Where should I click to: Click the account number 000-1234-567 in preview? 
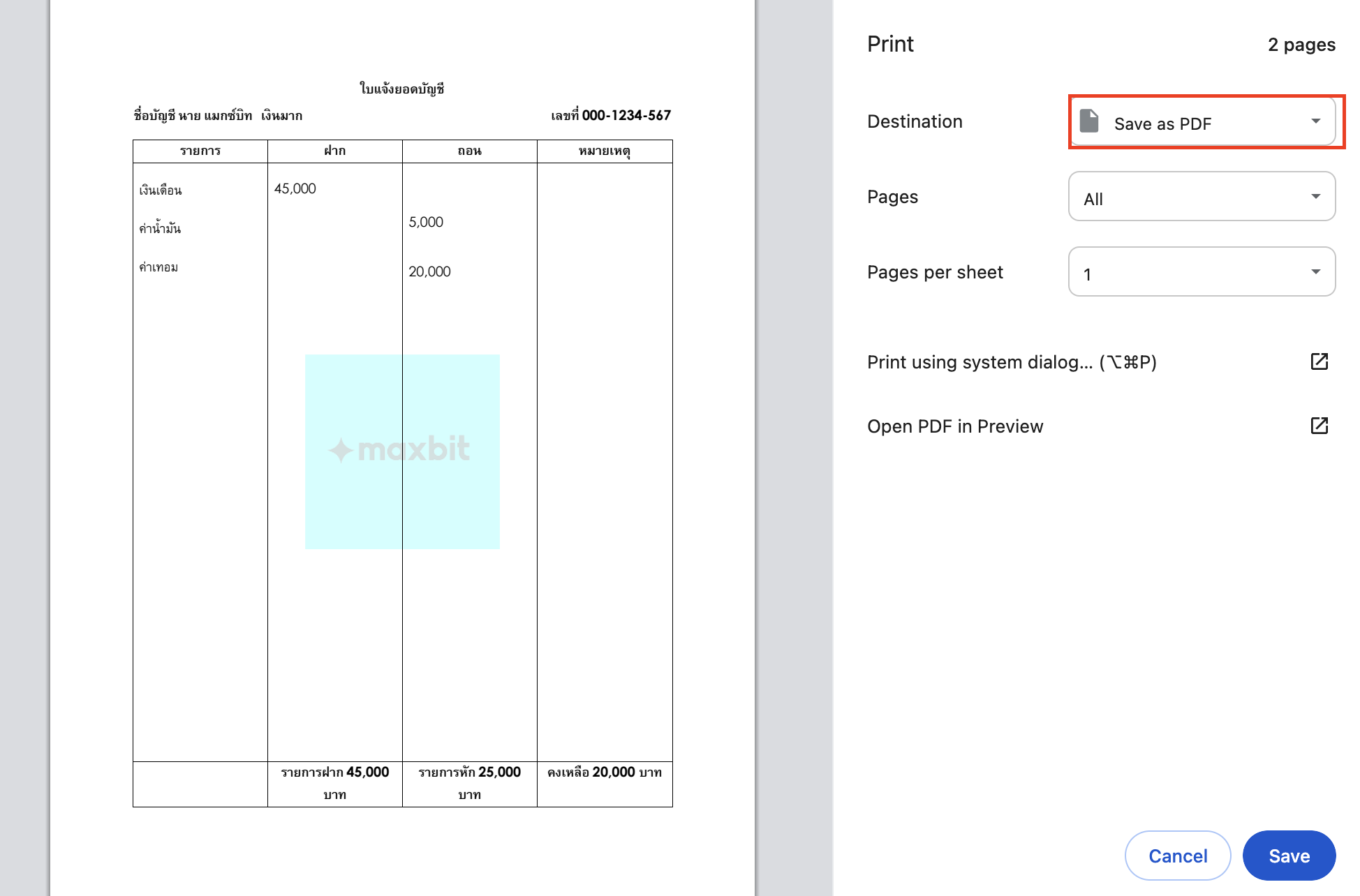pos(626,114)
